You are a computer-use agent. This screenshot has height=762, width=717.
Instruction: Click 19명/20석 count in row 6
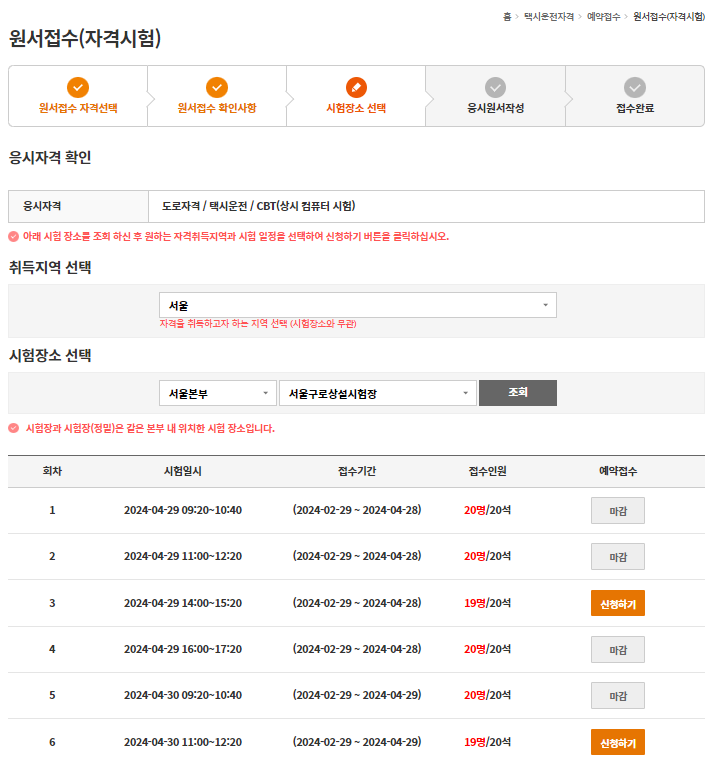tap(488, 742)
